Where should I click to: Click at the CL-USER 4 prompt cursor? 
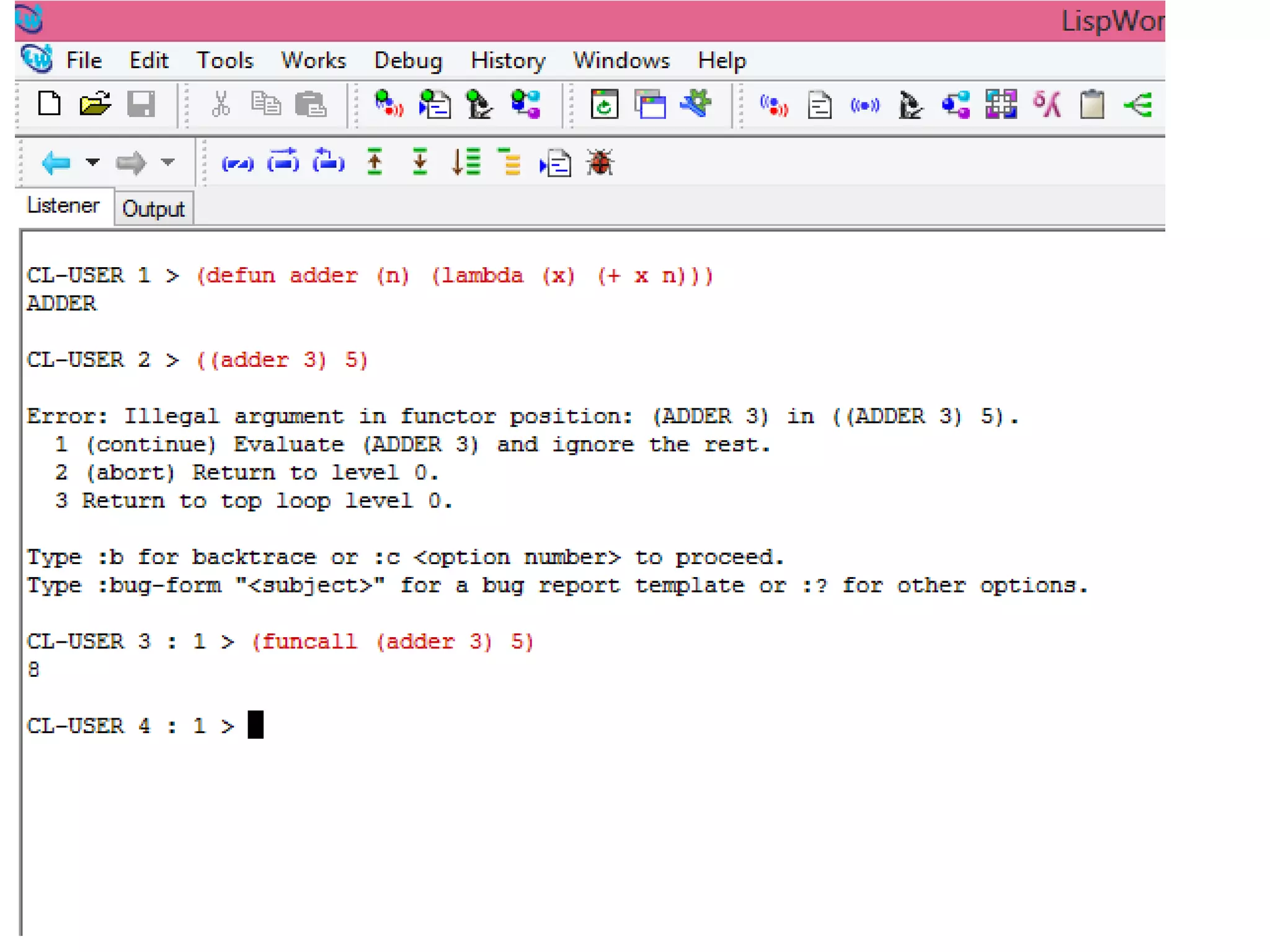pos(255,725)
